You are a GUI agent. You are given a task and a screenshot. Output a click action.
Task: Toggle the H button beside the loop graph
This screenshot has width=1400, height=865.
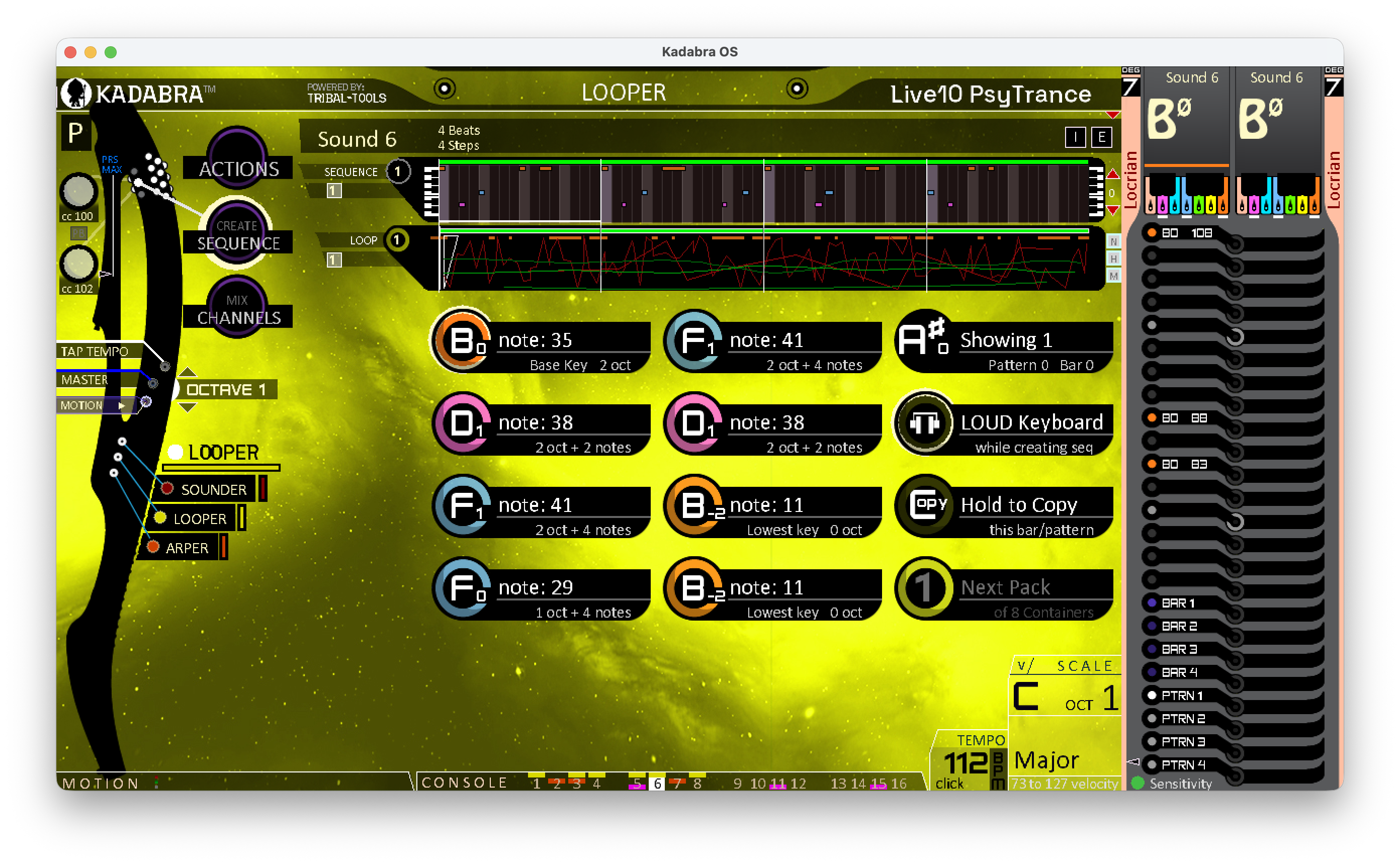tap(1113, 258)
